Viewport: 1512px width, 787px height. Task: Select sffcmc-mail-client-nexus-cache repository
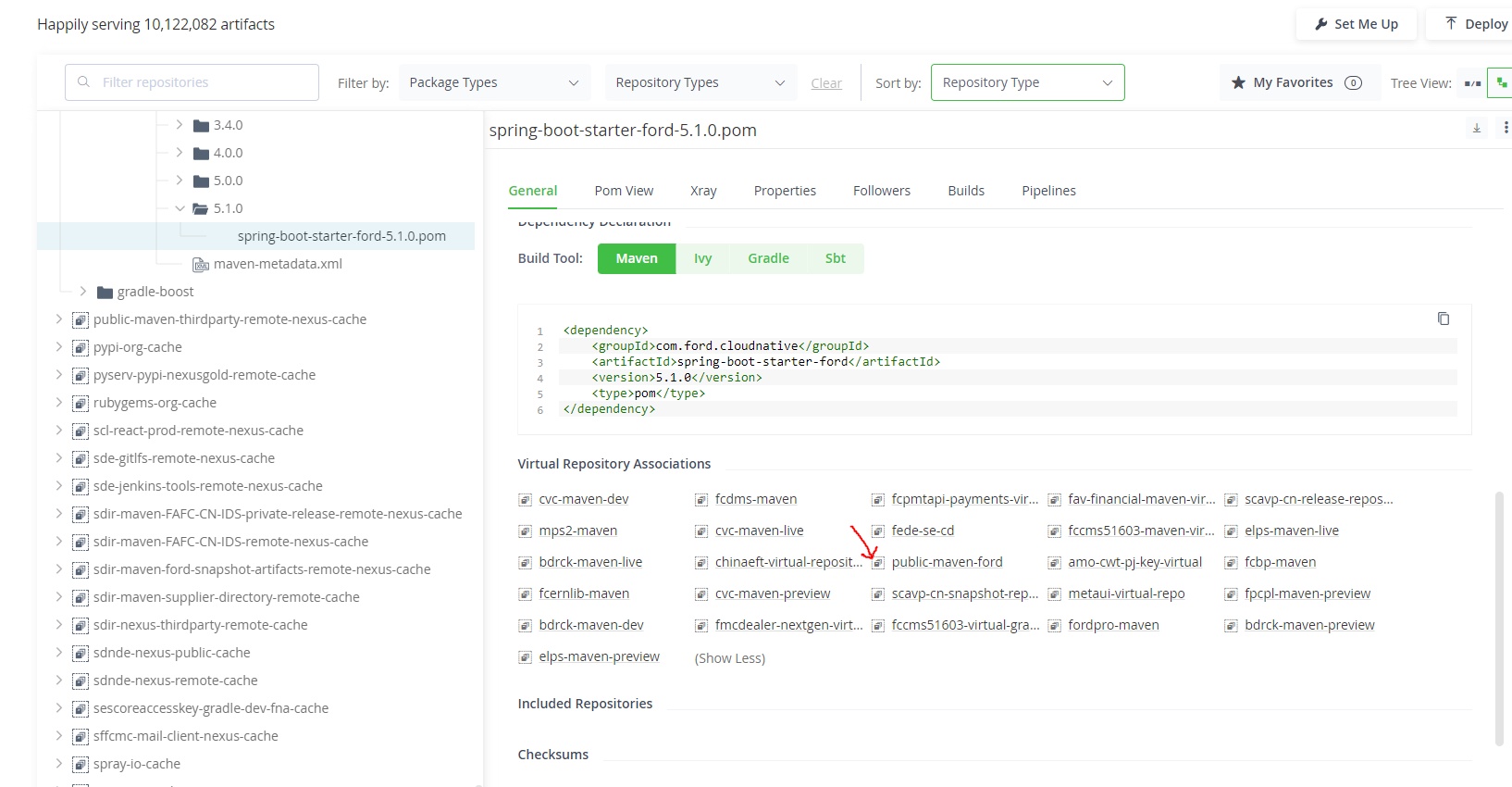185,736
